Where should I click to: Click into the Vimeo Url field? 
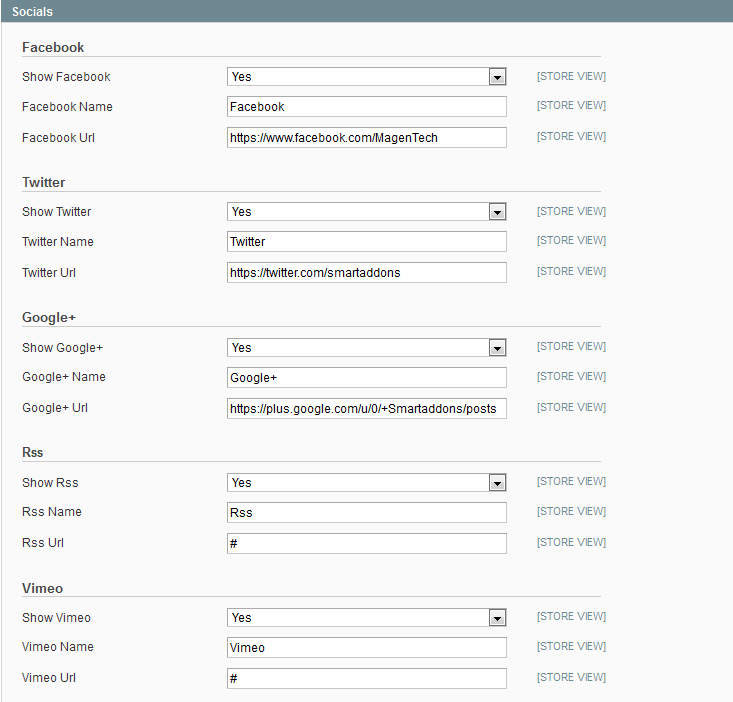pyautogui.click(x=366, y=679)
